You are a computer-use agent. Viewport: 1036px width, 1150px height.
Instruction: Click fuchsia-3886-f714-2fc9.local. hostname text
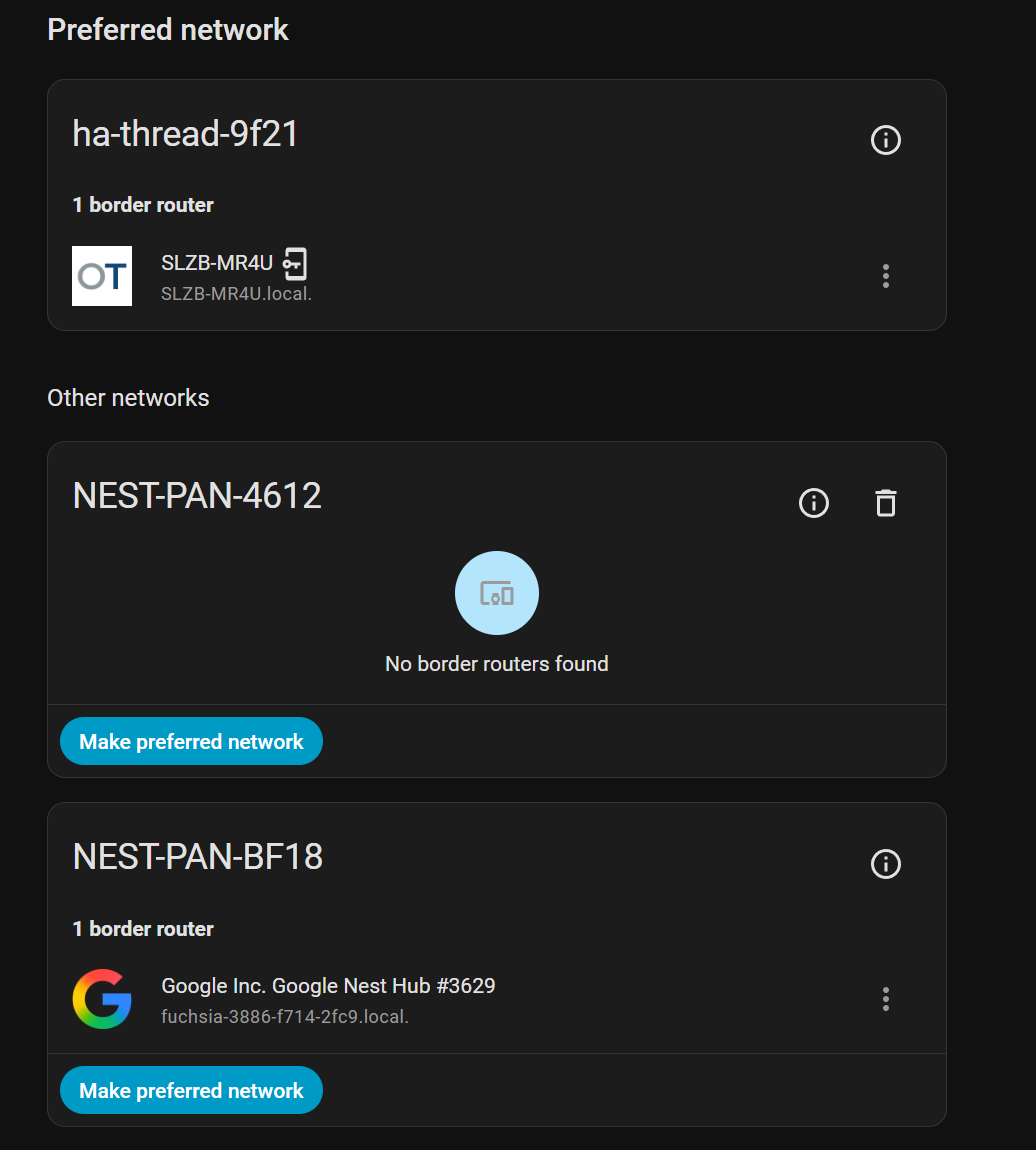tap(284, 1017)
